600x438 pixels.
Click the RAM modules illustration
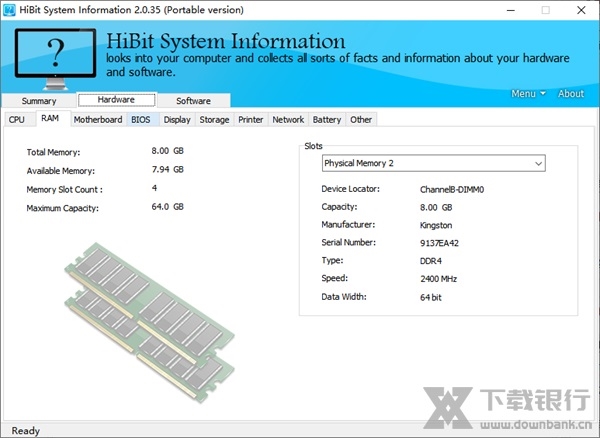point(149,322)
